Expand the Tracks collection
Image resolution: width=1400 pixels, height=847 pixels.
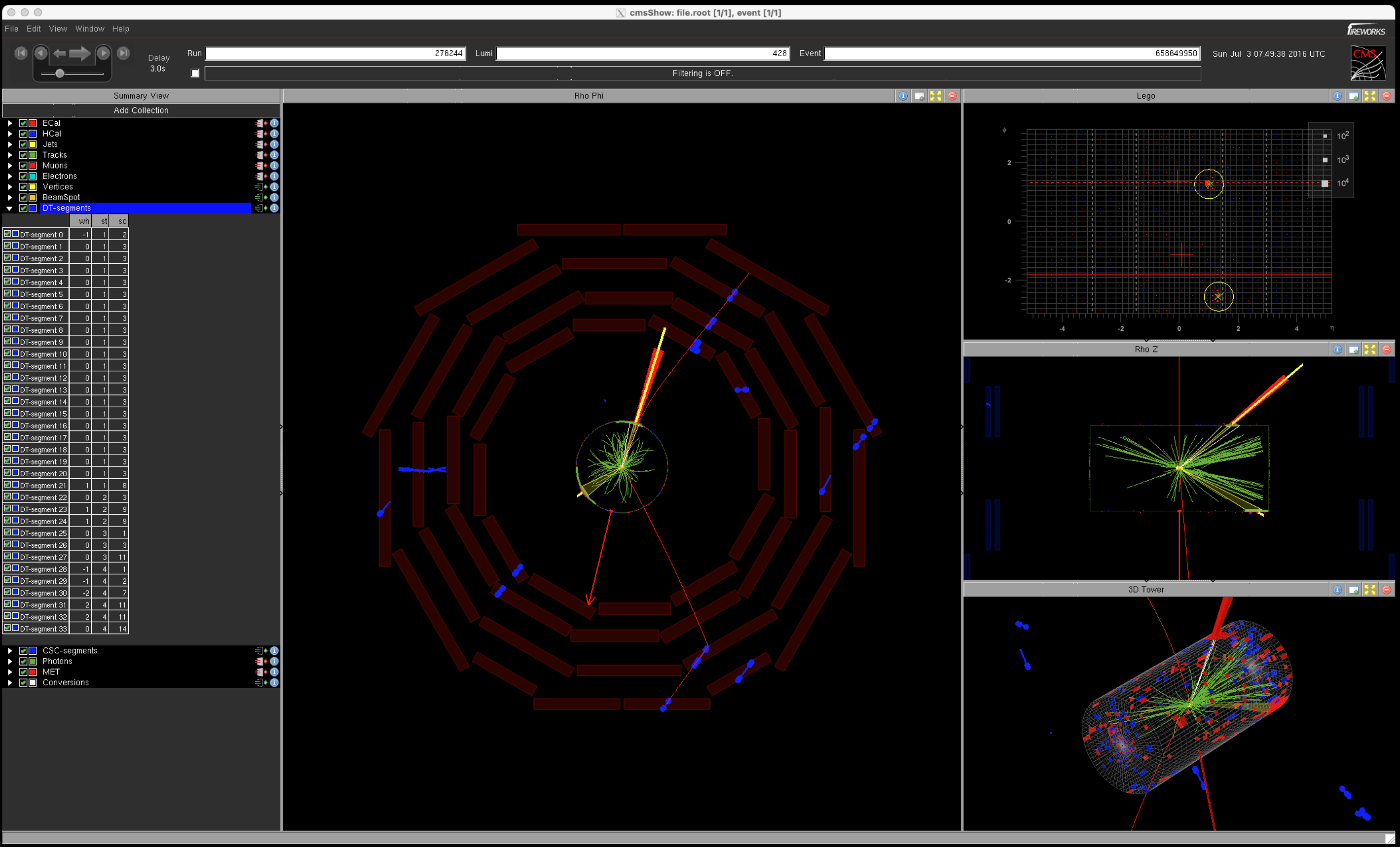click(10, 155)
